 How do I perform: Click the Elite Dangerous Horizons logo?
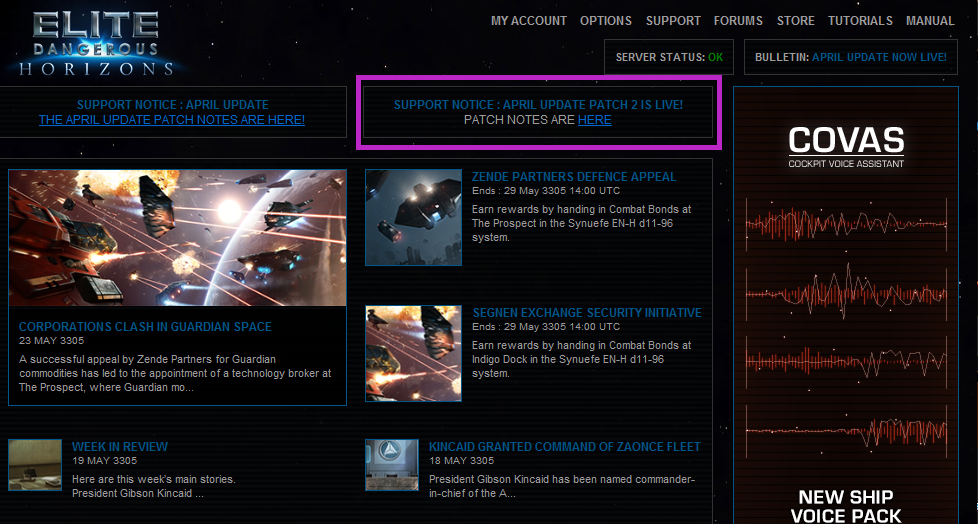[x=97, y=44]
